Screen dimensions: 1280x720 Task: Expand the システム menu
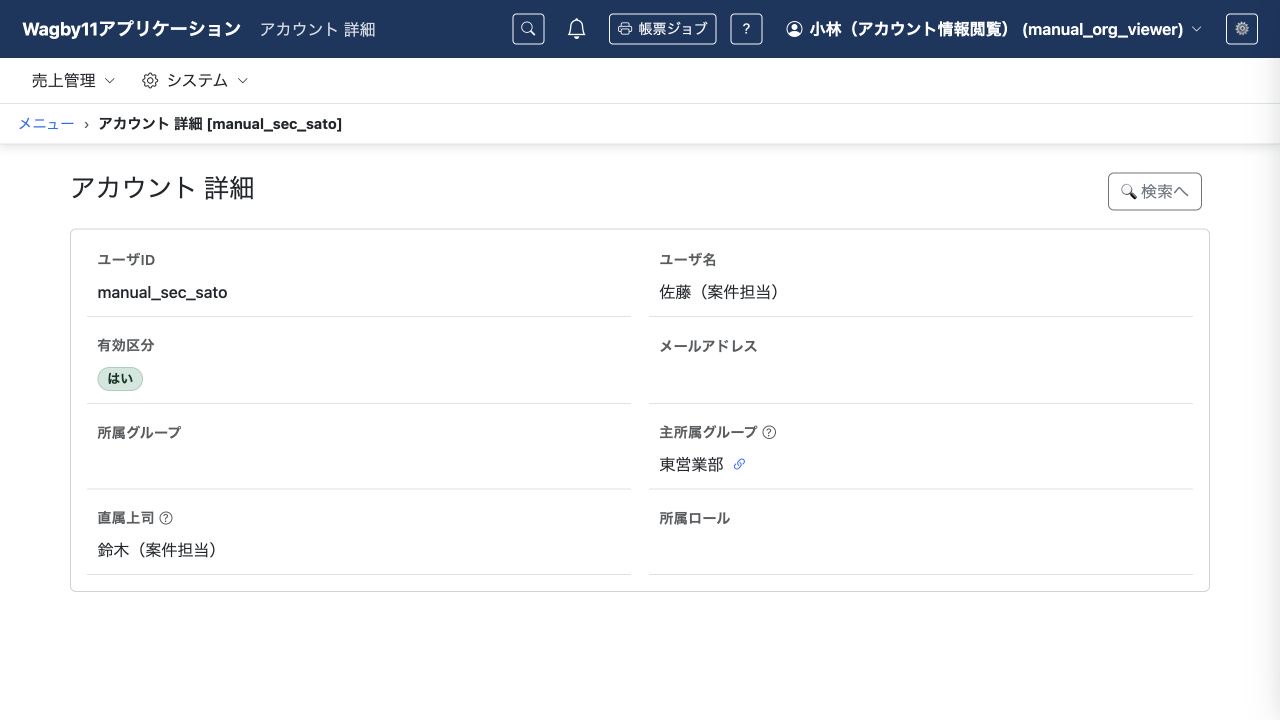pos(195,80)
